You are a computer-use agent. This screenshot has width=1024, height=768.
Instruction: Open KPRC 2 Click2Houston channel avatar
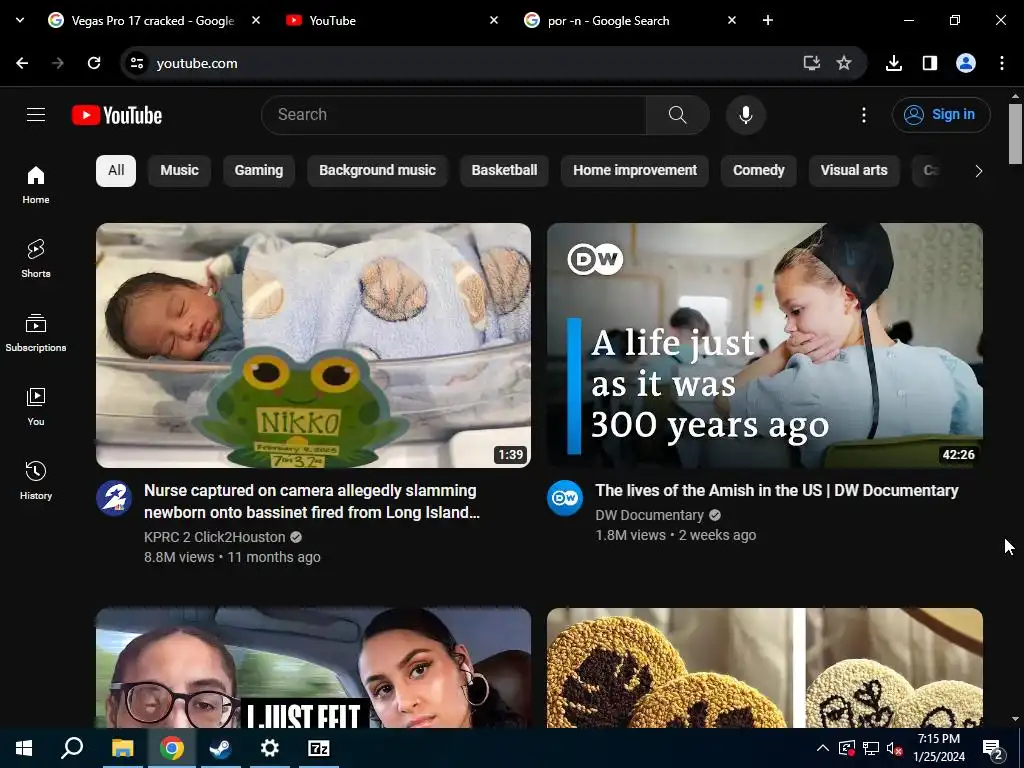(114, 498)
